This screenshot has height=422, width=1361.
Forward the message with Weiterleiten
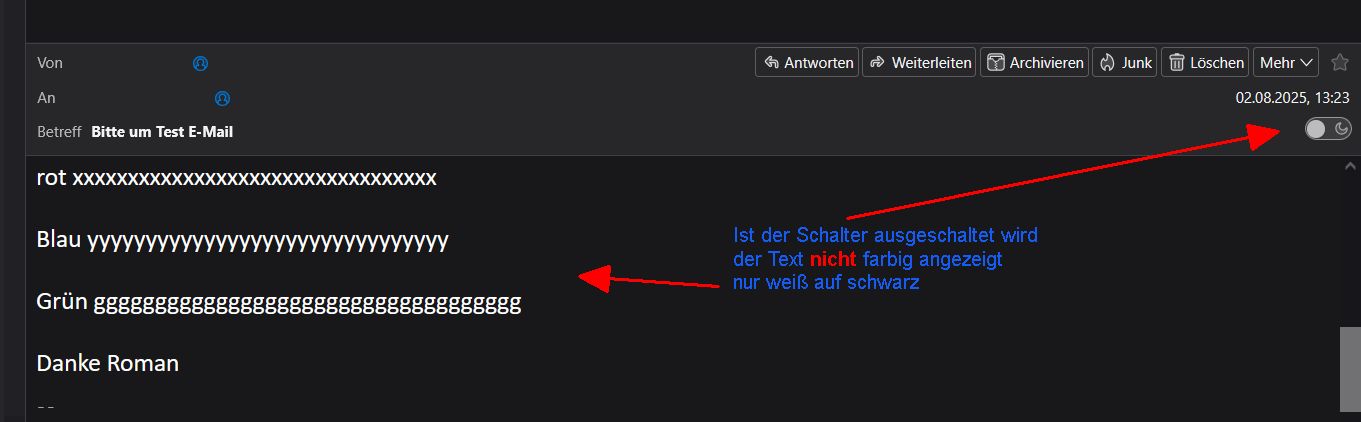pyautogui.click(x=920, y=62)
